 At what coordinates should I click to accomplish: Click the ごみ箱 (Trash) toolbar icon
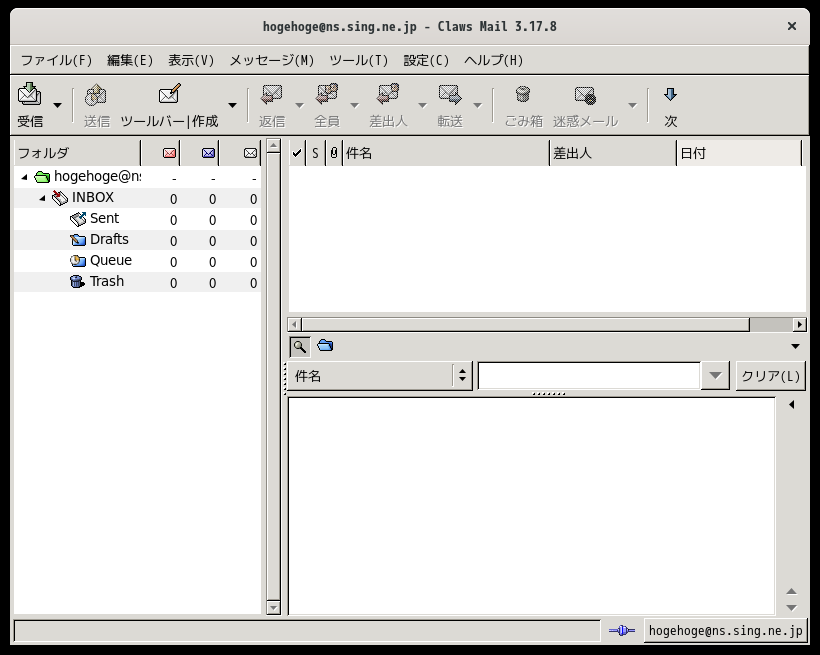tap(523, 95)
